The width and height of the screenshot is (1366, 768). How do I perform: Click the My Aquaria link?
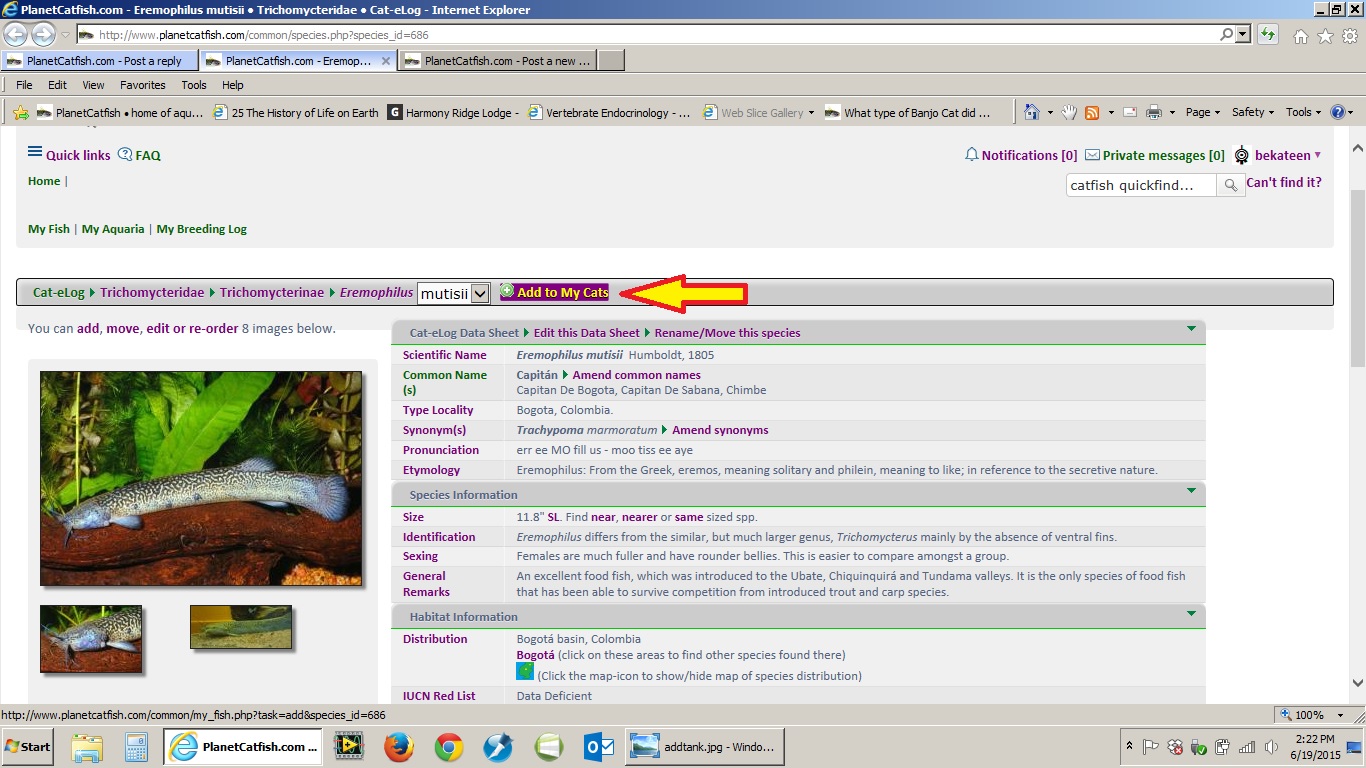113,229
